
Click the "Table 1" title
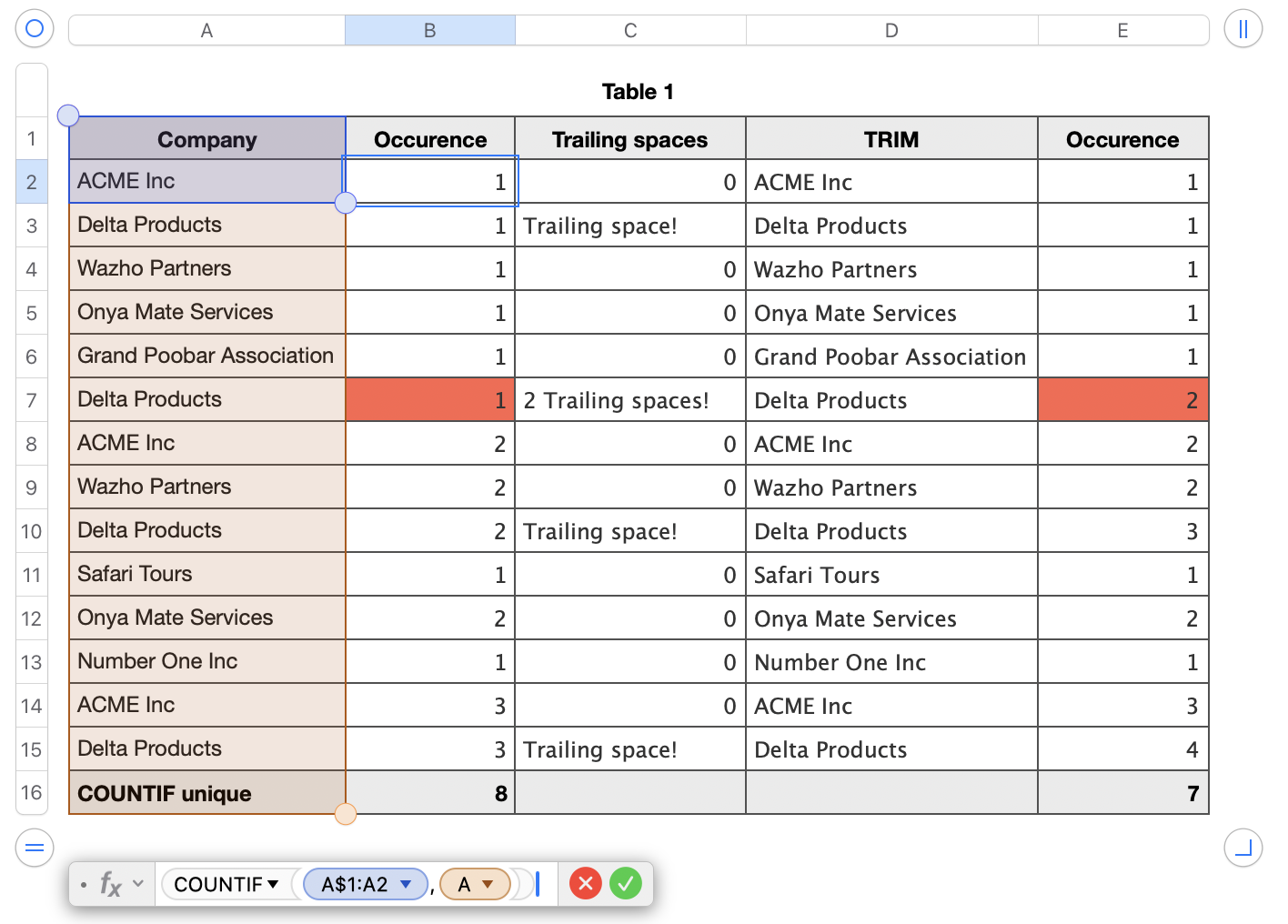pos(638,92)
